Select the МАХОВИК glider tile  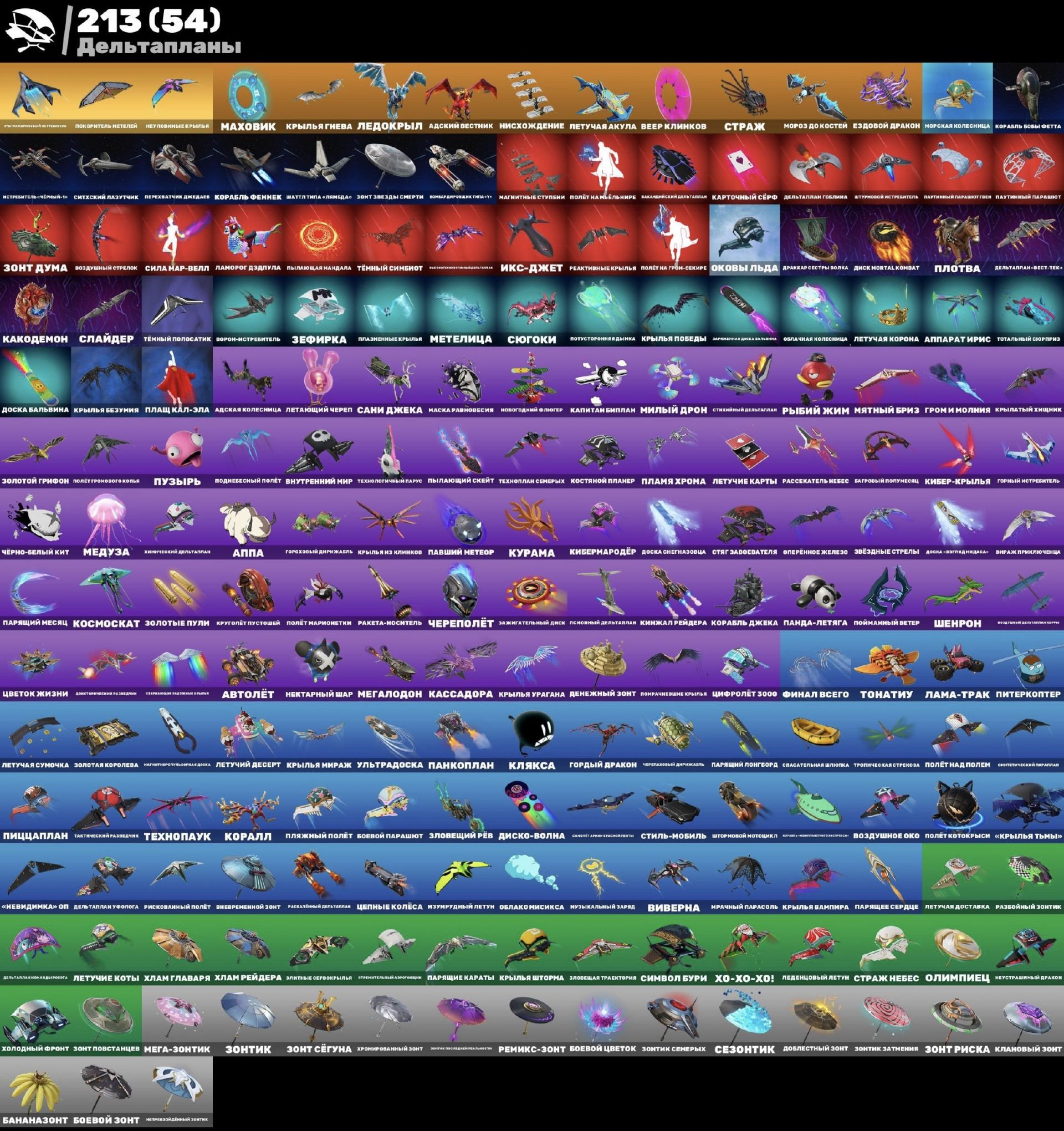coord(248,98)
